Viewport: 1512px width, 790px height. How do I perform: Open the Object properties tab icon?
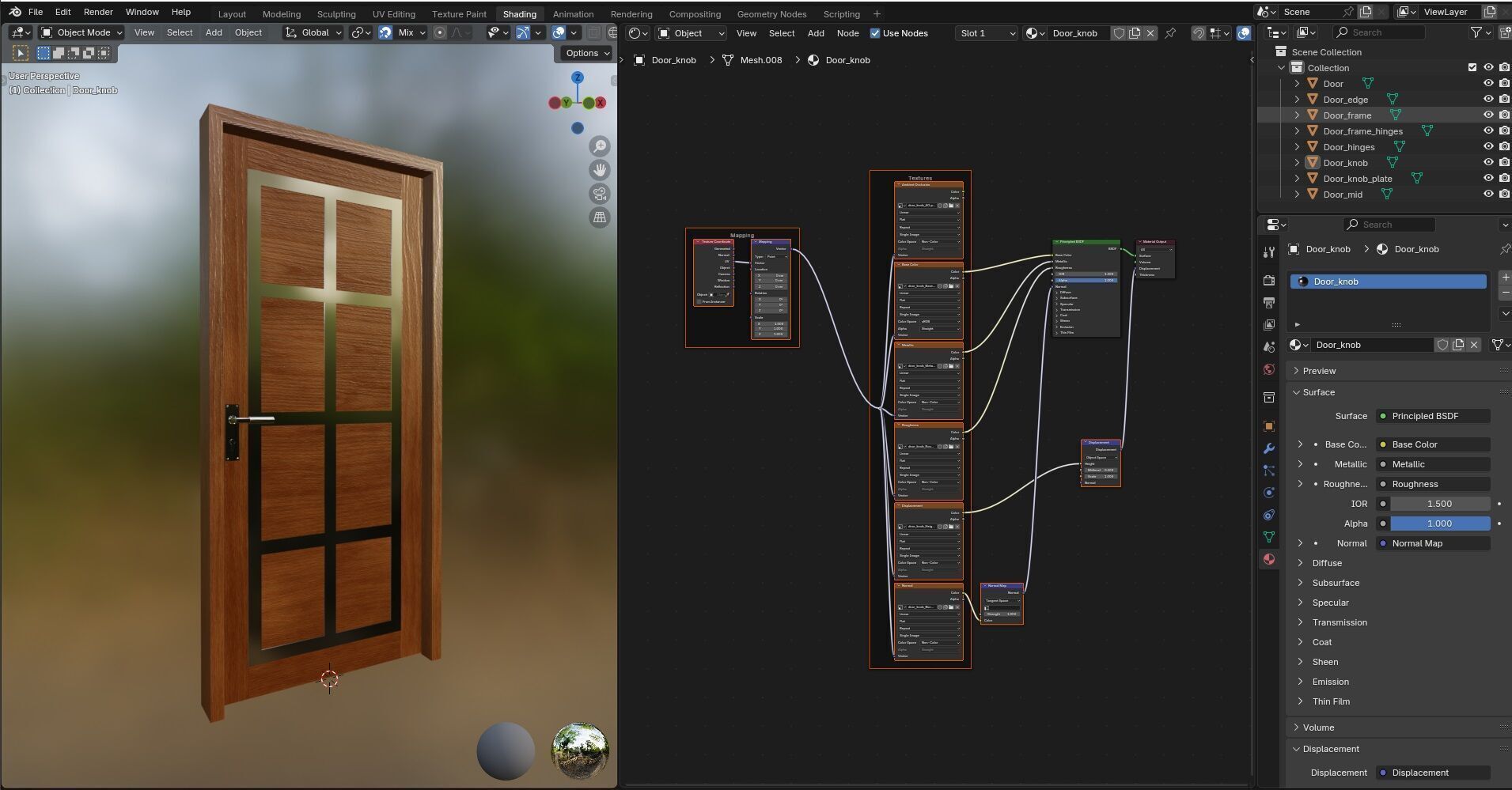click(1269, 426)
